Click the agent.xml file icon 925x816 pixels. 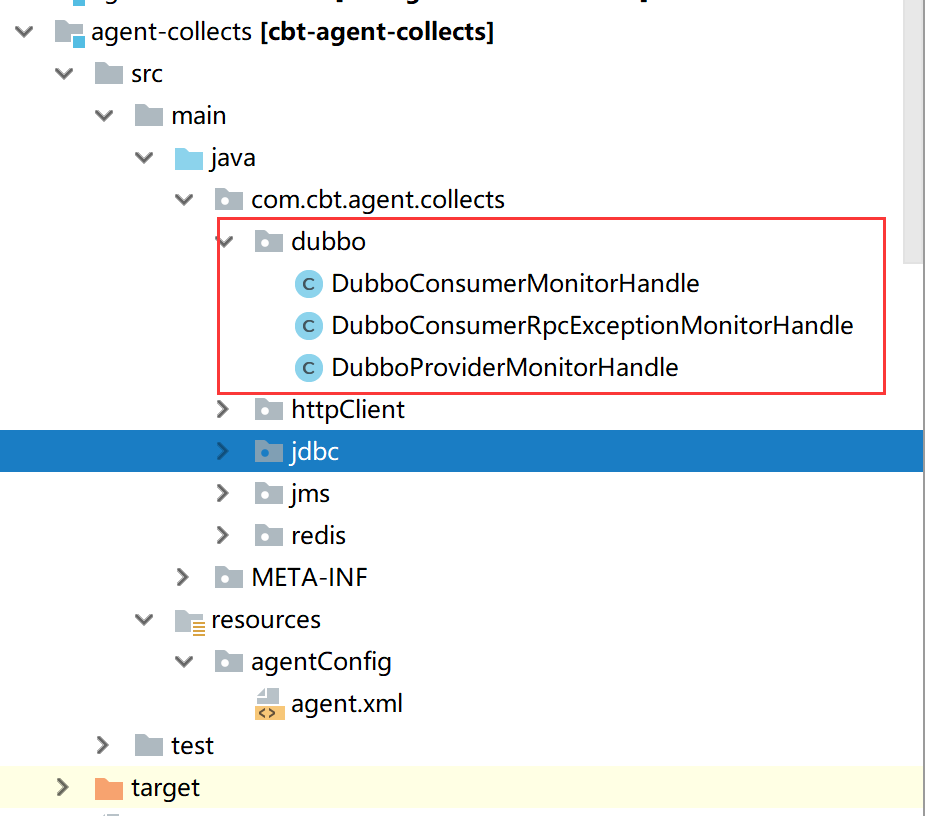(x=270, y=704)
